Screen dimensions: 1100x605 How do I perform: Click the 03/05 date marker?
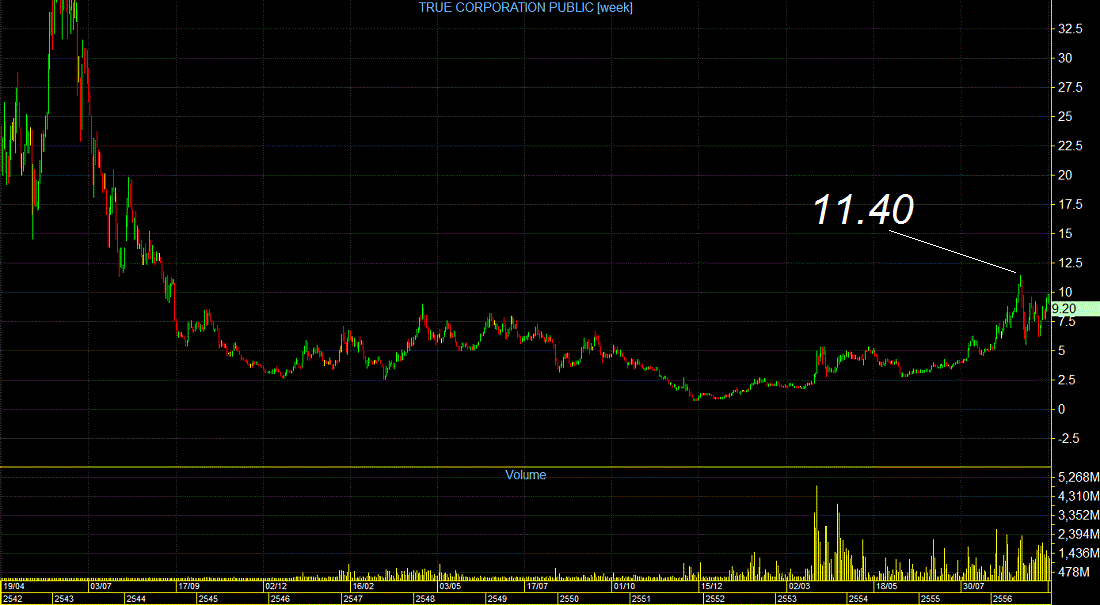pos(450,586)
